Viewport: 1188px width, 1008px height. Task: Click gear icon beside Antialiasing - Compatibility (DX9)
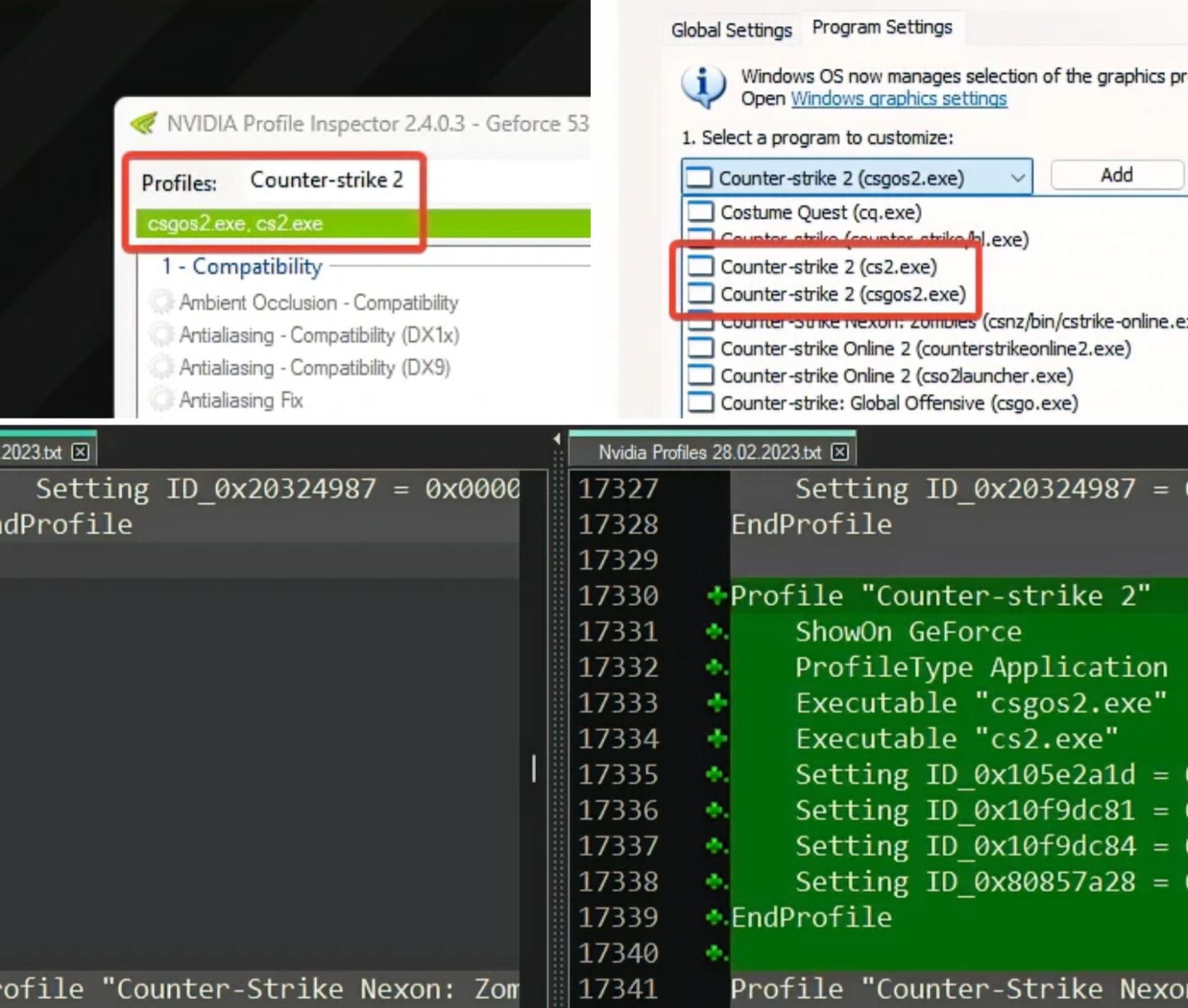[162, 367]
